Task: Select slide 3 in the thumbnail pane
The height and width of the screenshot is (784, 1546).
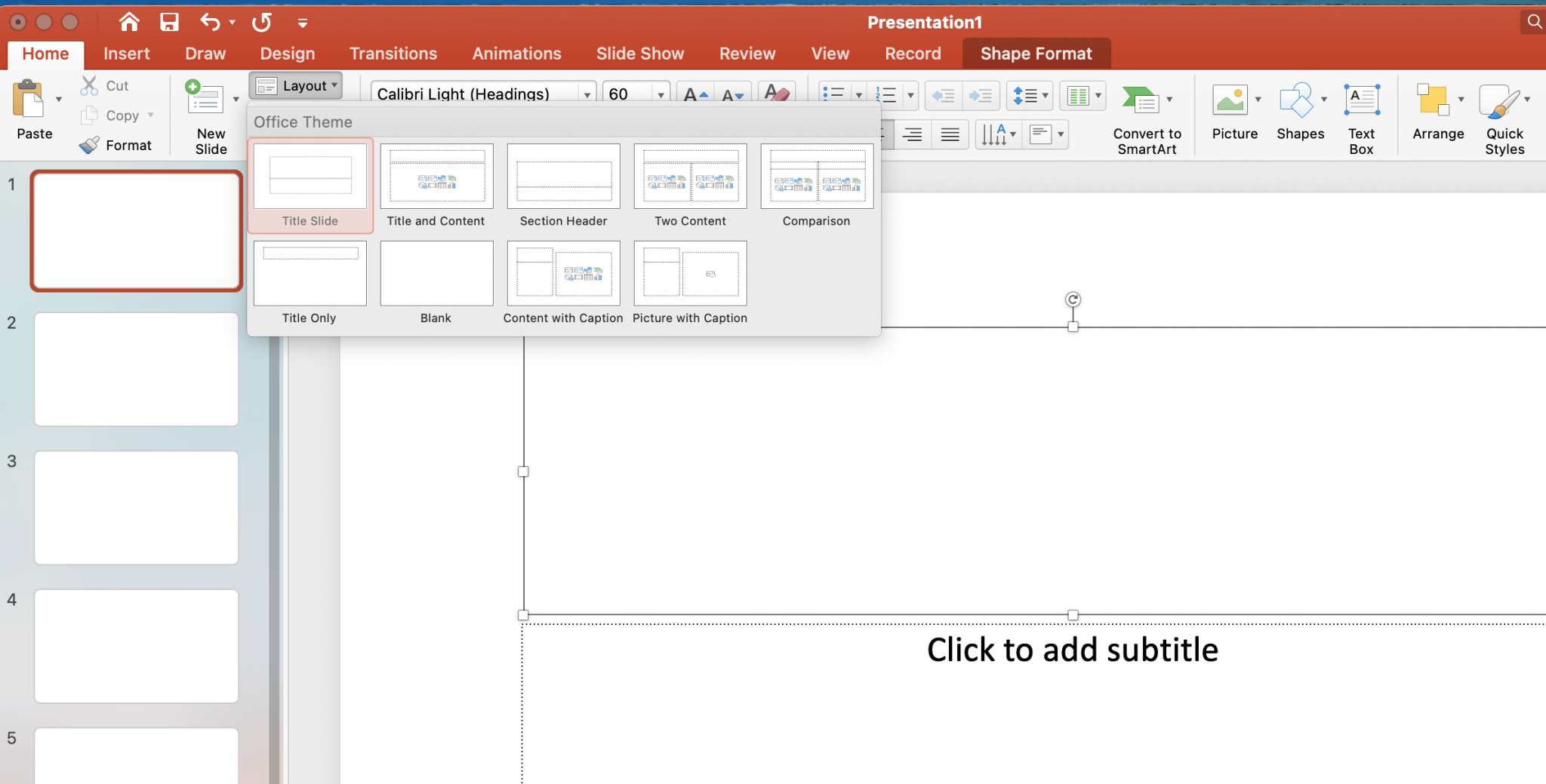Action: pos(136,507)
